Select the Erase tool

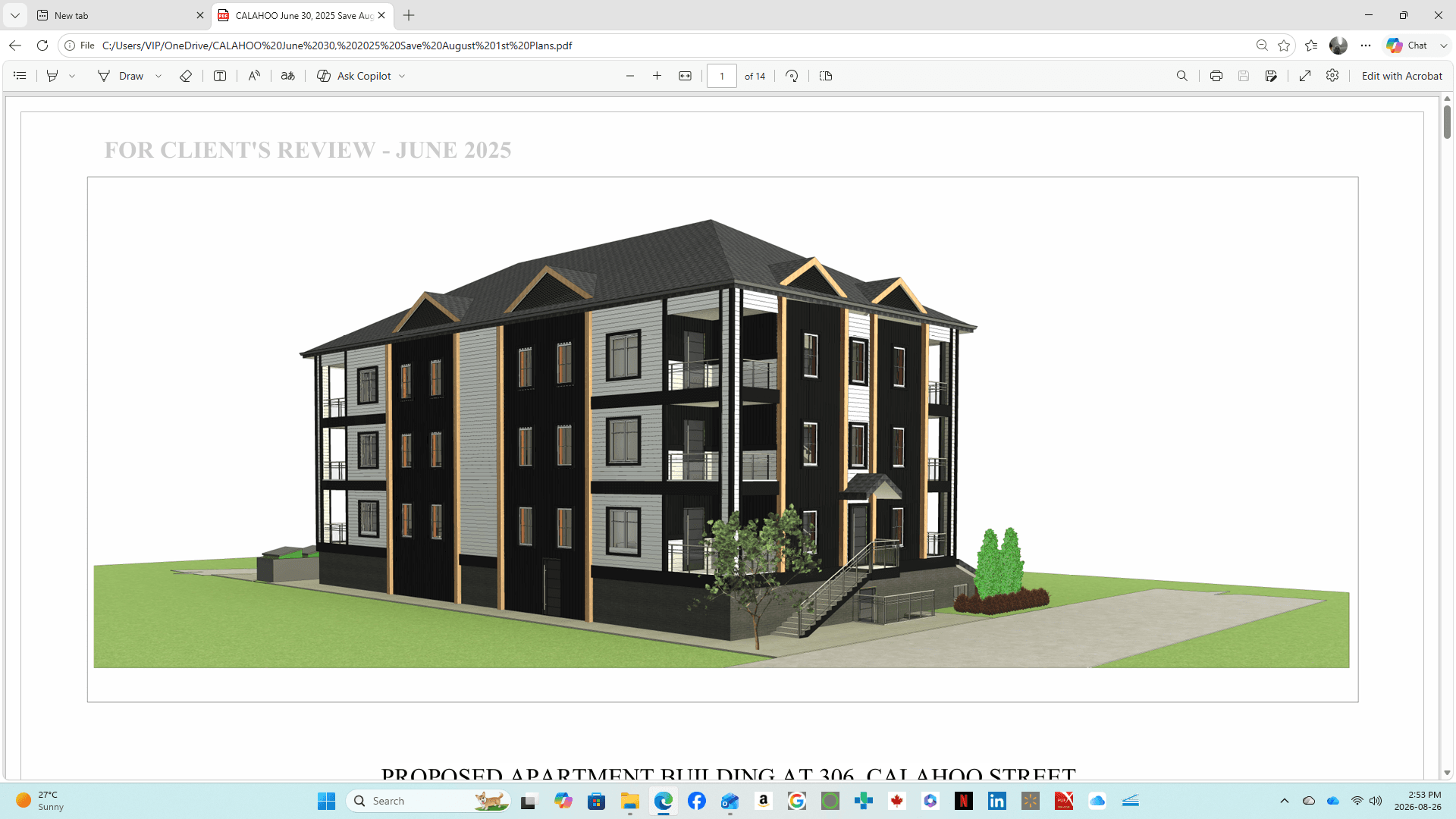point(185,76)
